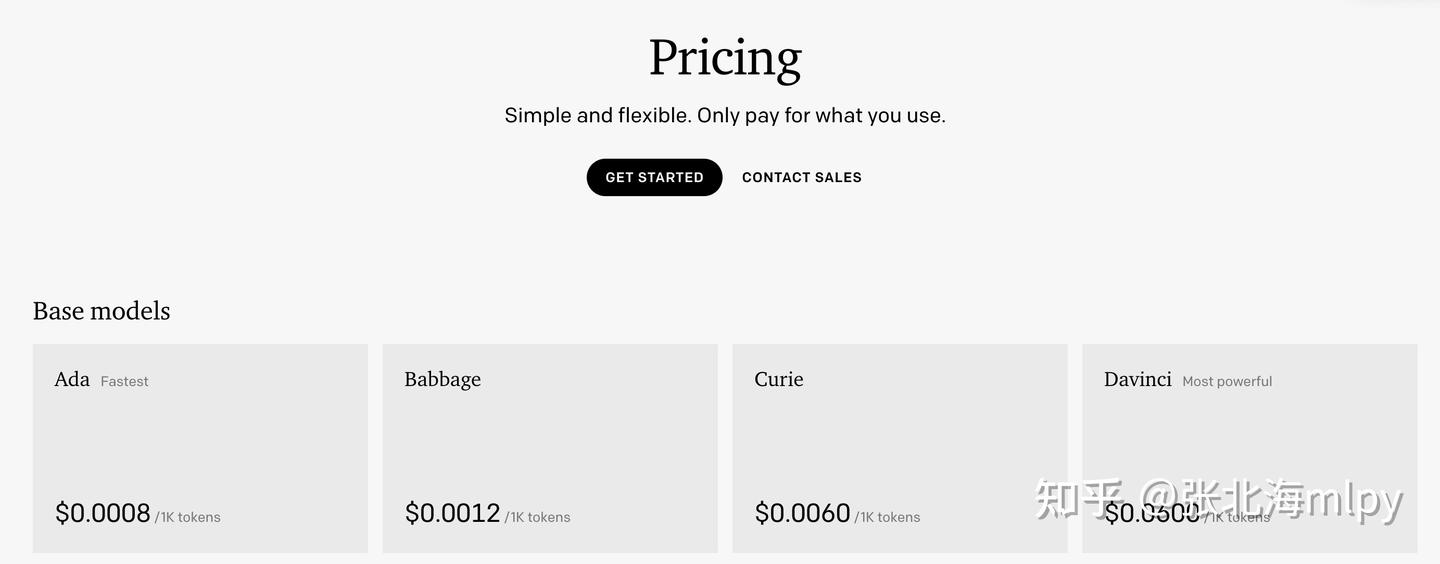Select the Davinci model card title

coord(1137,379)
